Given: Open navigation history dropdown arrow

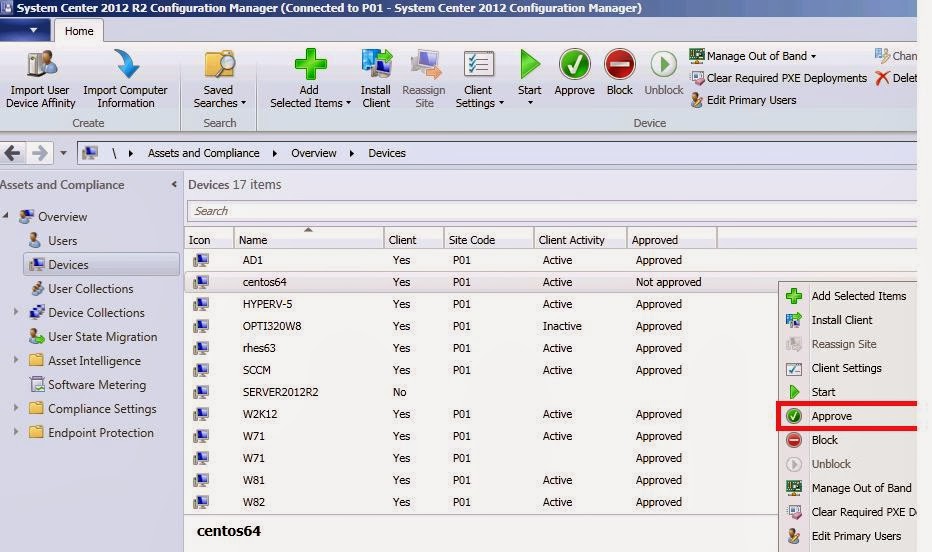Looking at the screenshot, I should [x=63, y=153].
